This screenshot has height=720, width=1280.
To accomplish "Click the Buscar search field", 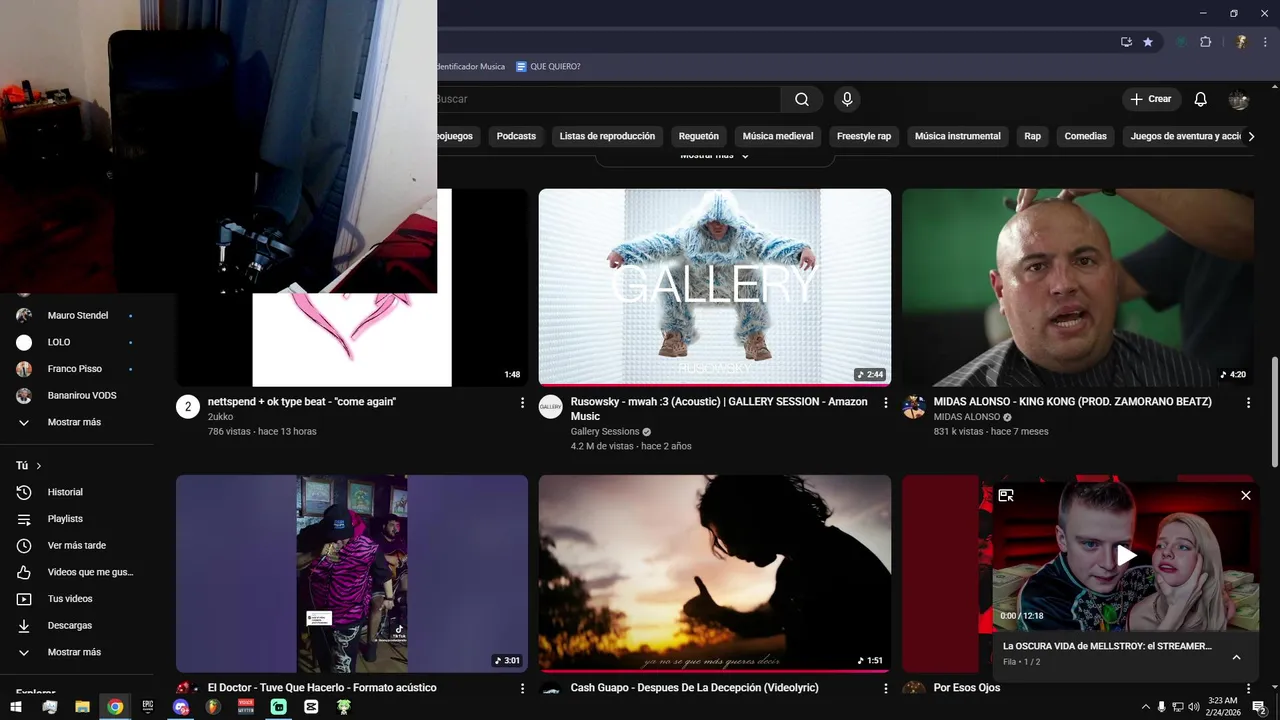I will [x=608, y=99].
